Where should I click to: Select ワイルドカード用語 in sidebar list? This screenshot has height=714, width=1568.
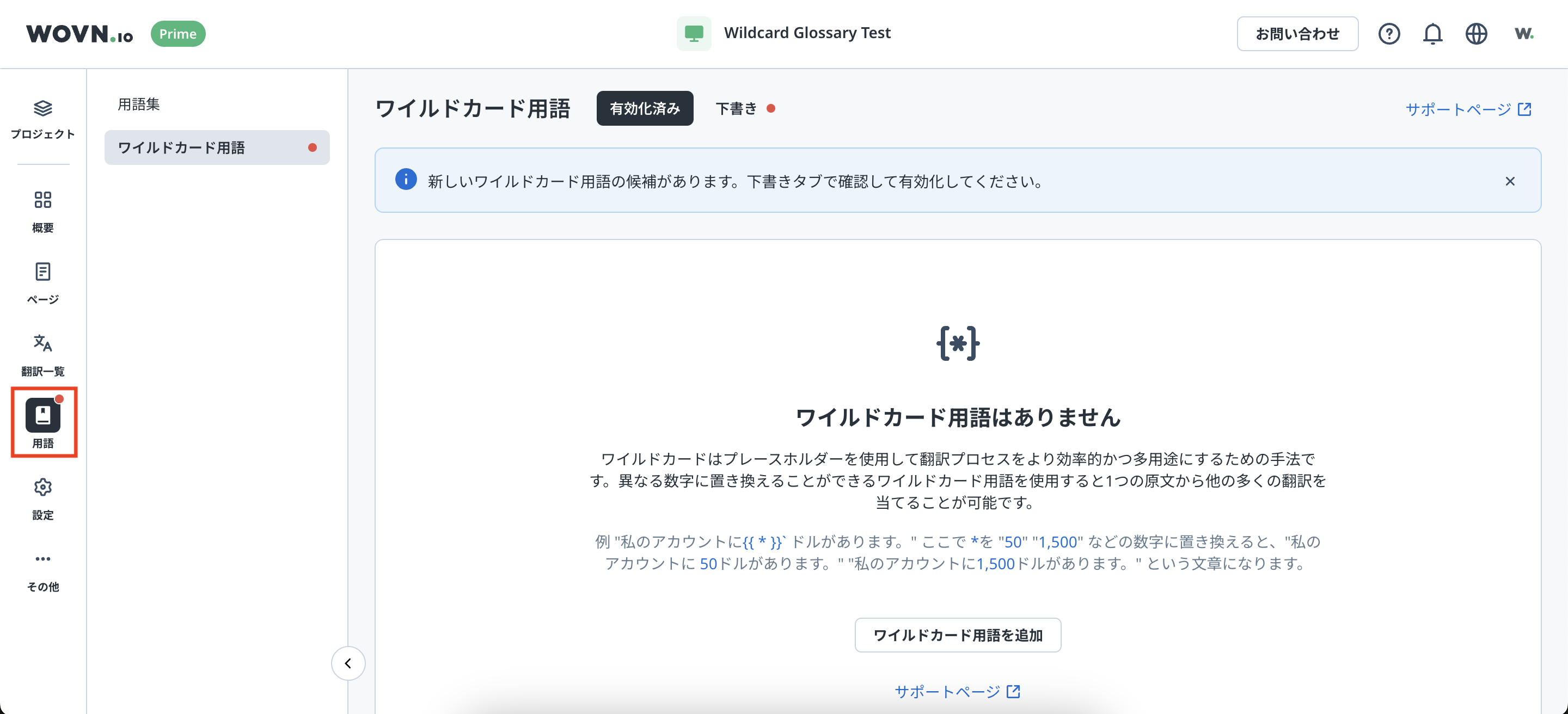pos(217,147)
